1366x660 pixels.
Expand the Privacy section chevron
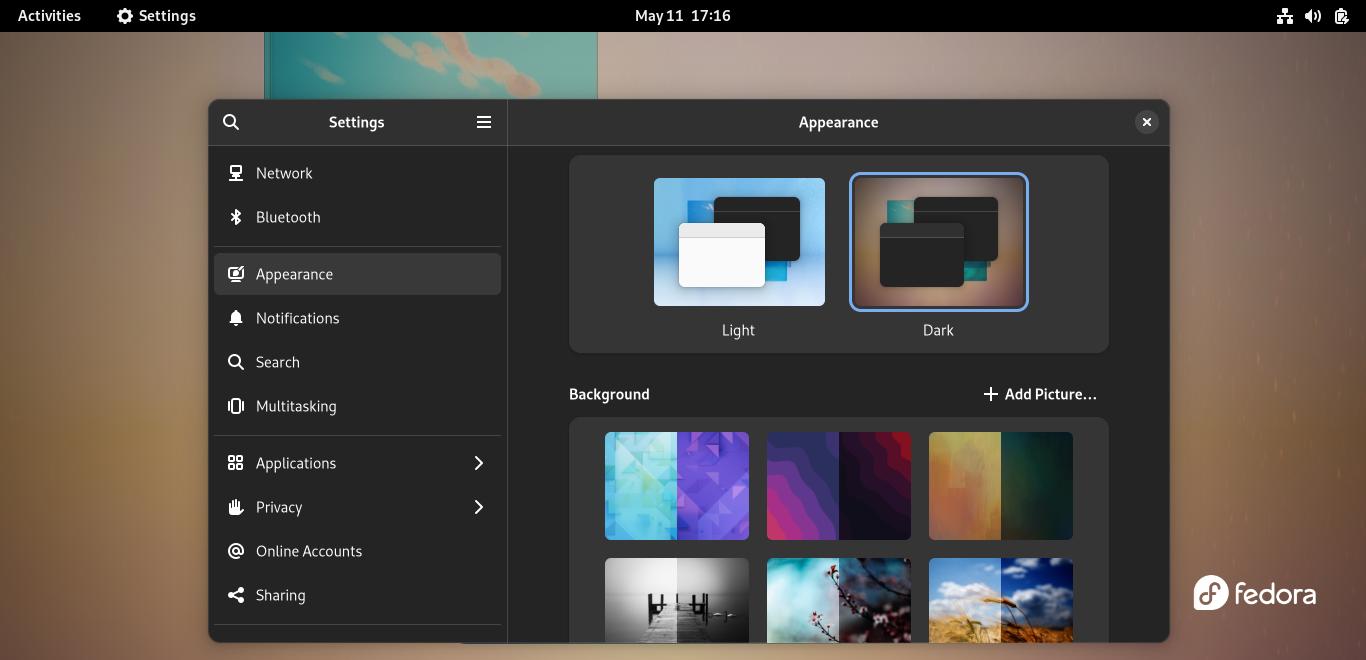(479, 507)
